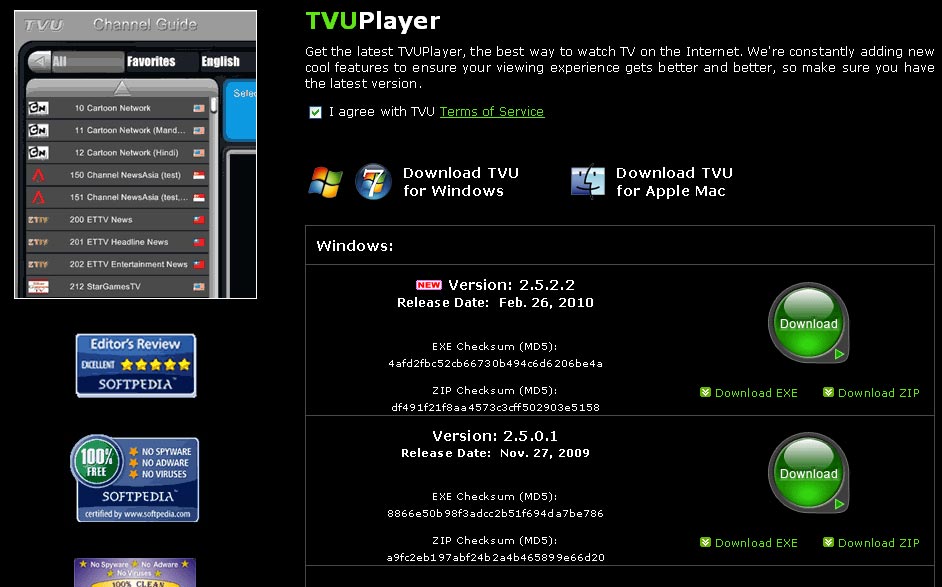
Task: Select channel 151 Channel NewsAsia (test,...
Action: [x=117, y=197]
